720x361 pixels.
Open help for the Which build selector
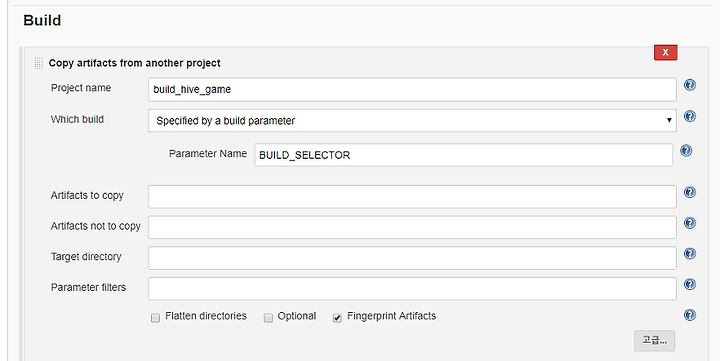click(690, 116)
